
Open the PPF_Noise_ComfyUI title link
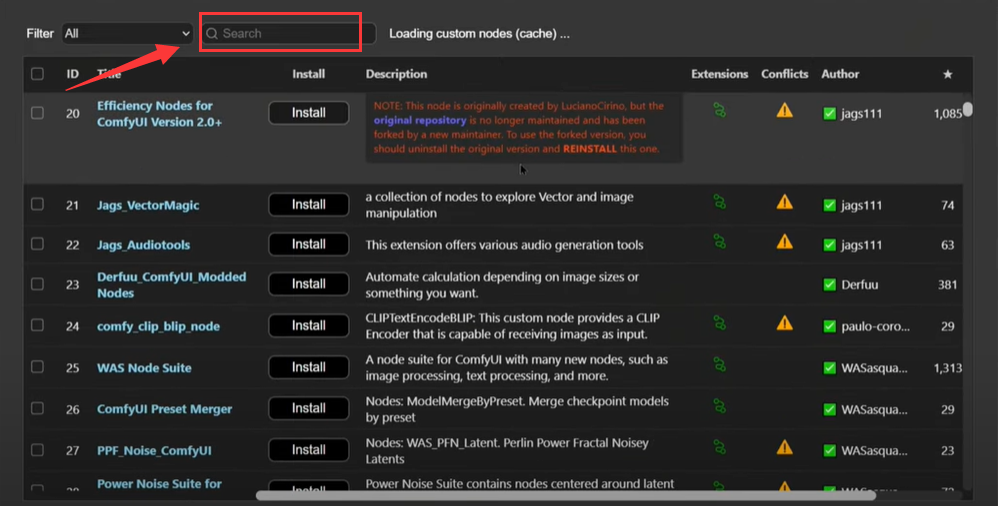coord(154,451)
